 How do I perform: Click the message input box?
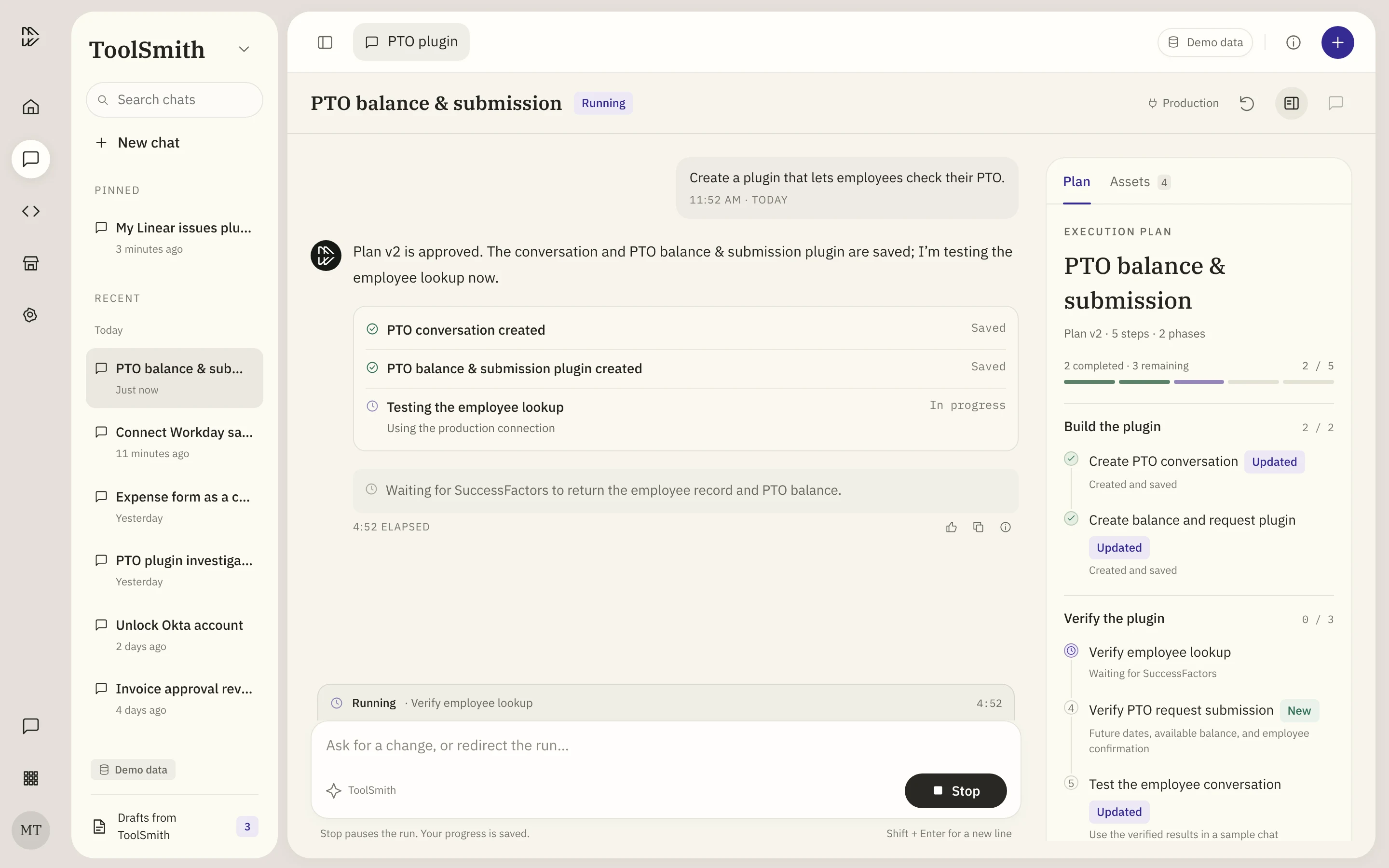coord(665,746)
